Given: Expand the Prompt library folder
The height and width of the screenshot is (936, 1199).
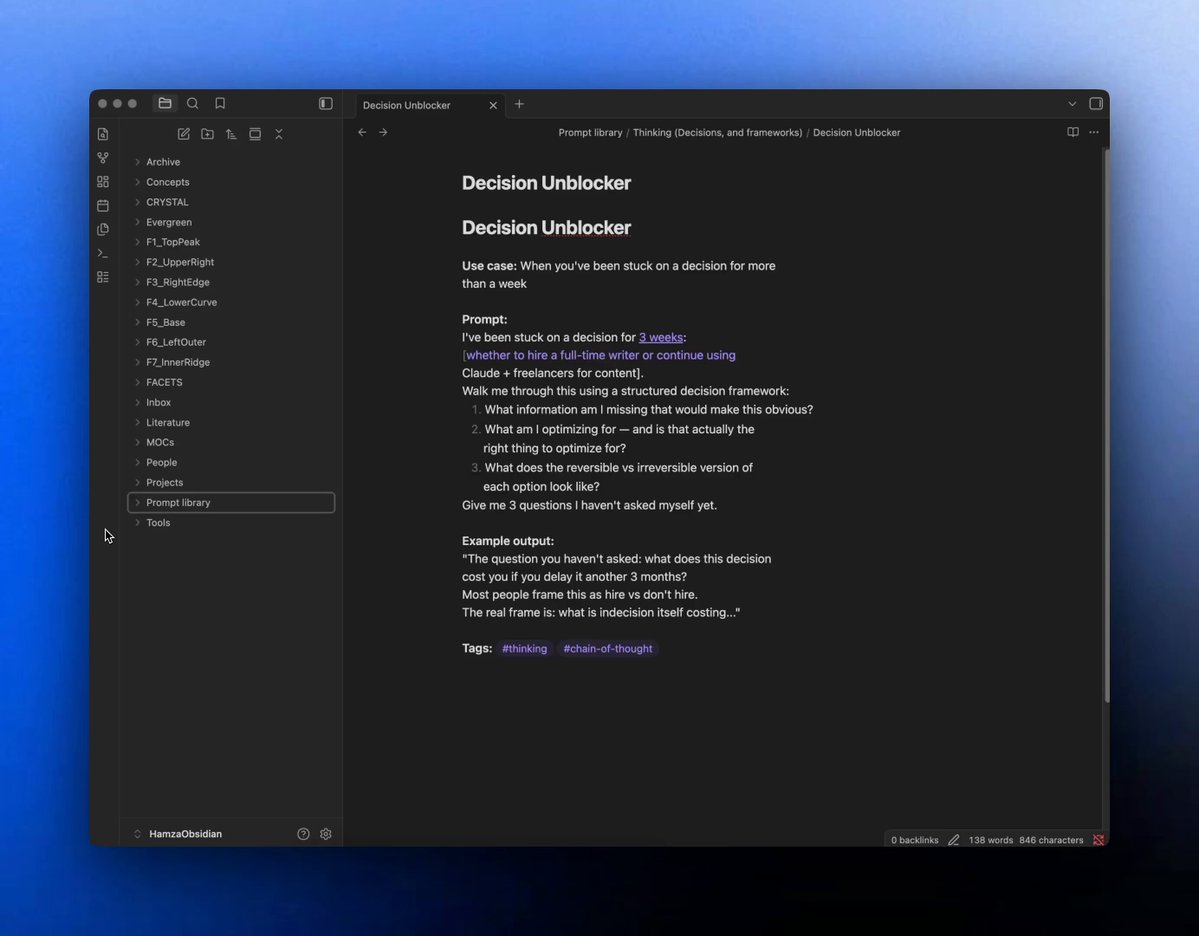Looking at the screenshot, I should click(x=231, y=502).
